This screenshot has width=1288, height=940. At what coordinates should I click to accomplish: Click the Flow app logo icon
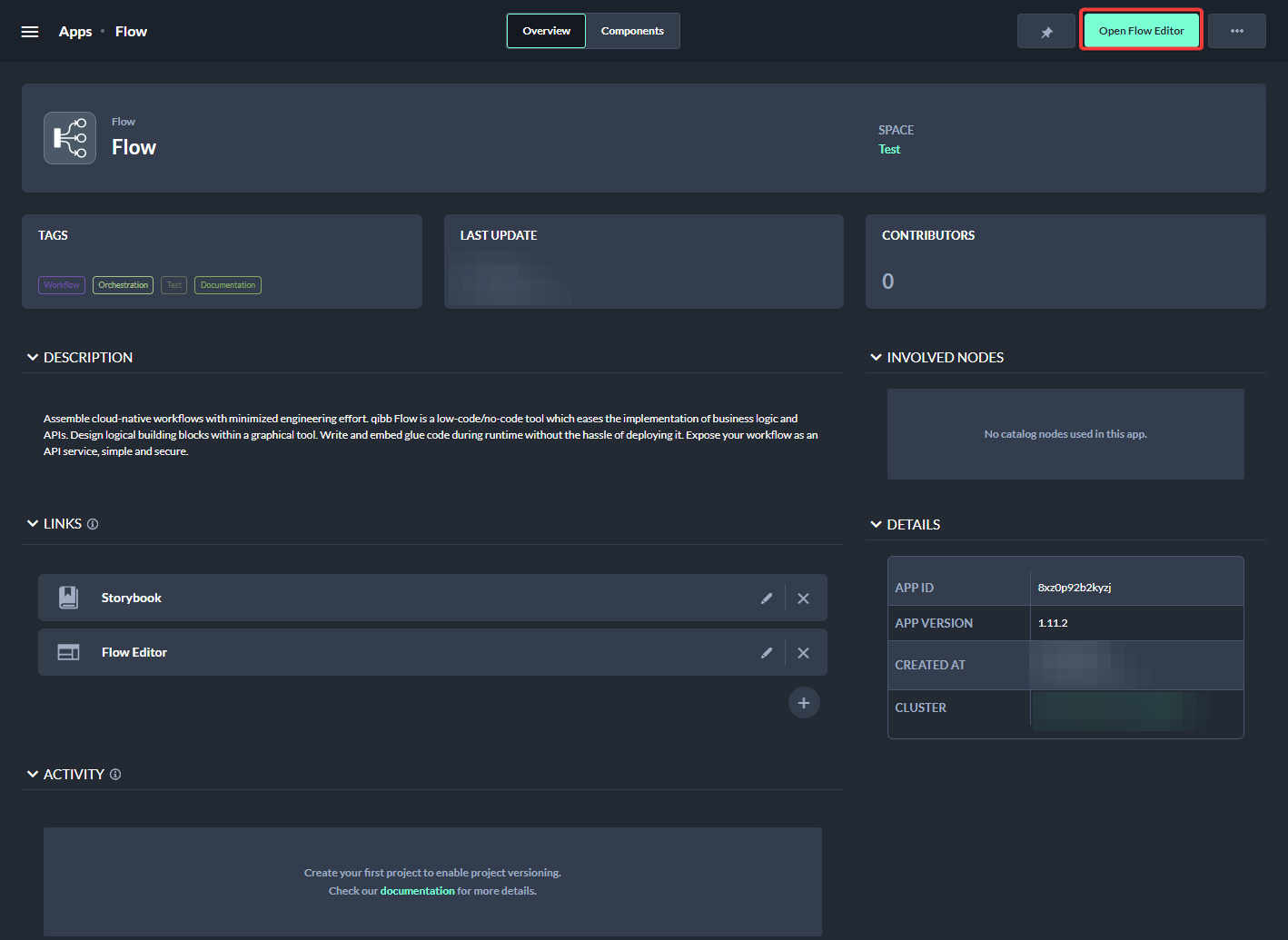pyautogui.click(x=70, y=138)
